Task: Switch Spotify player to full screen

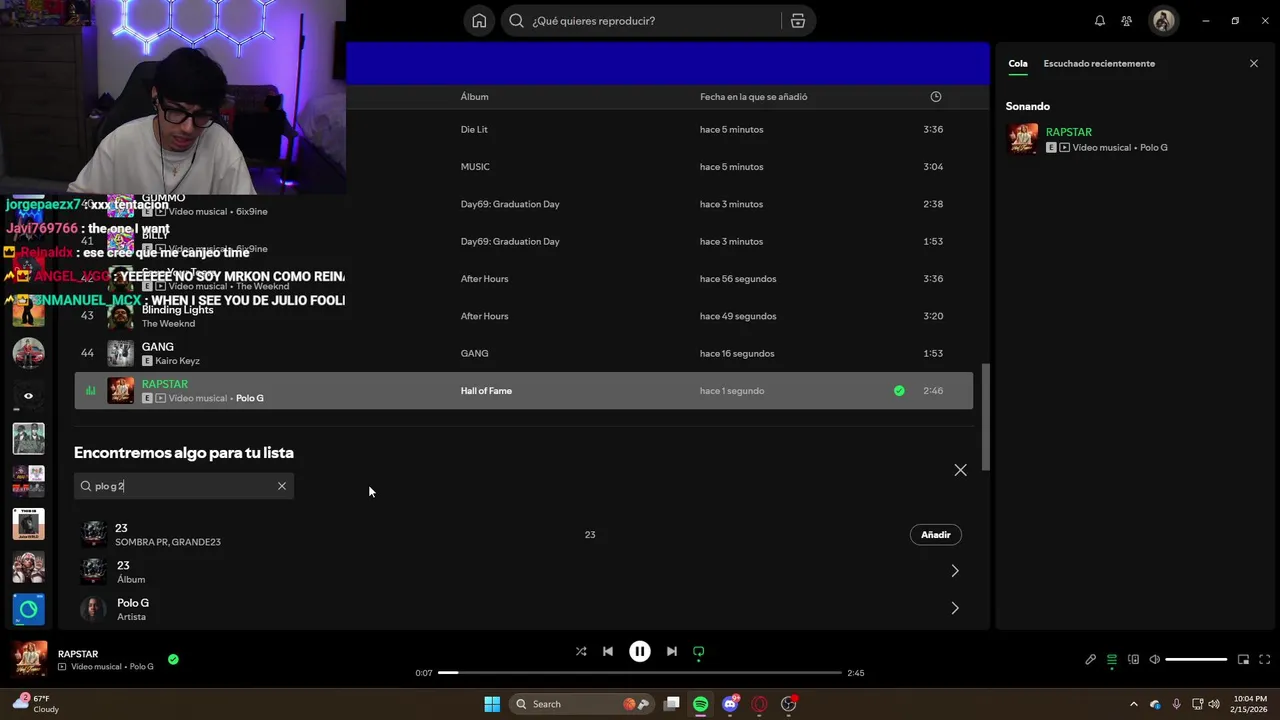Action: tap(1265, 660)
